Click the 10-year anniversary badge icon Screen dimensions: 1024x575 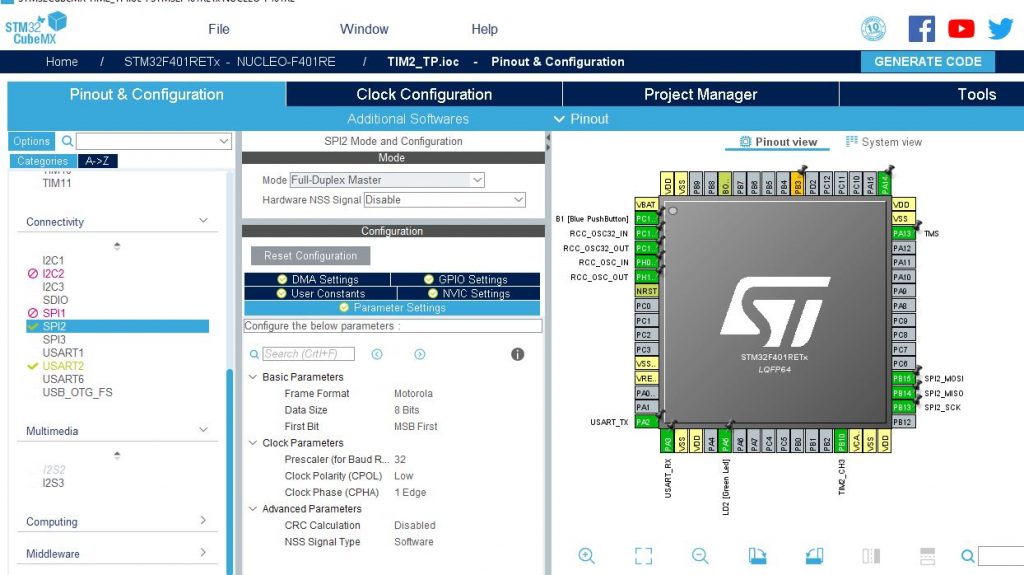[873, 29]
